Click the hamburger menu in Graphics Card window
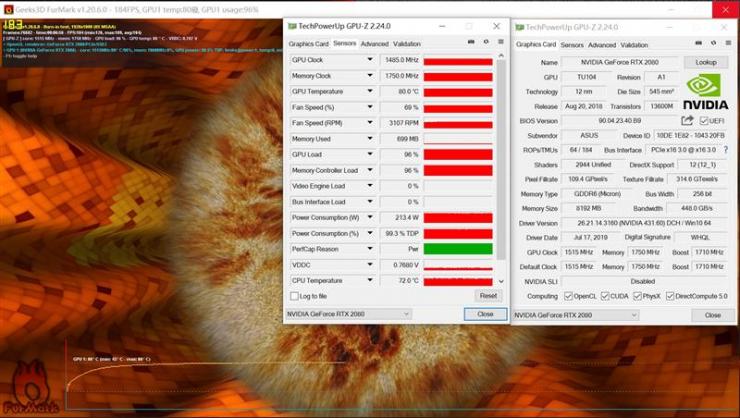Screen dimensions: 740x418 coord(728,43)
